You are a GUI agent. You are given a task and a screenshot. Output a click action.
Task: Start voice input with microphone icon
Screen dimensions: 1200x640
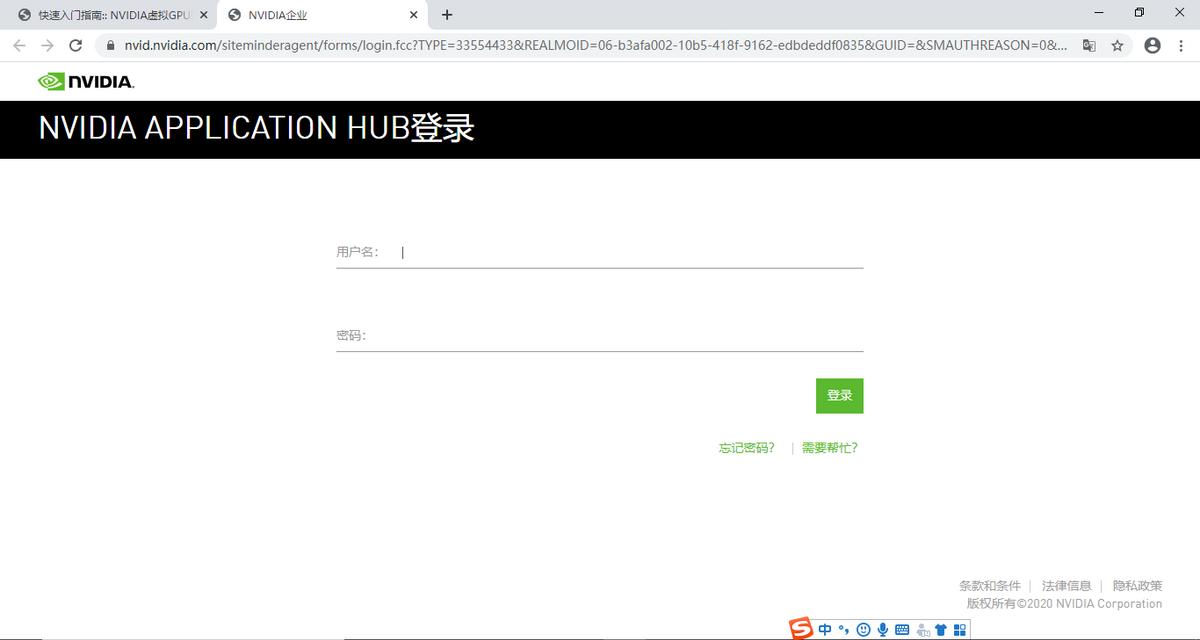click(883, 629)
